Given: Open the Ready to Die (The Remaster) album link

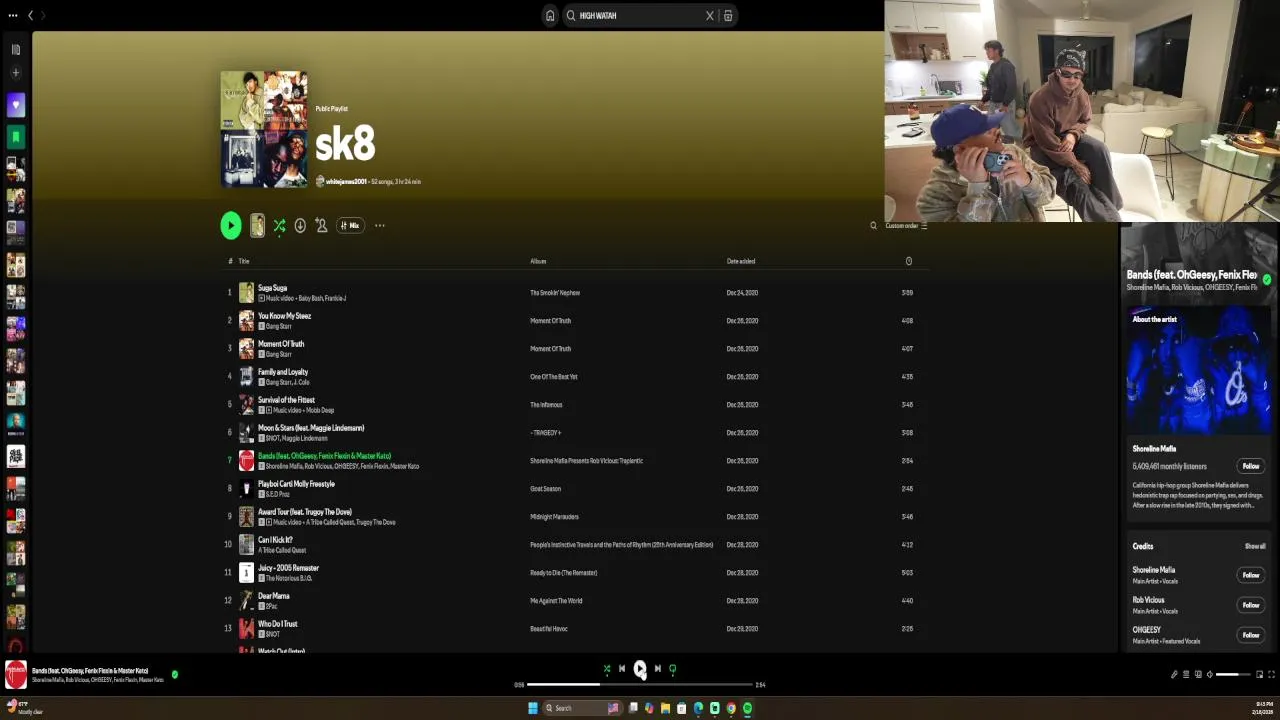Looking at the screenshot, I should (563, 573).
